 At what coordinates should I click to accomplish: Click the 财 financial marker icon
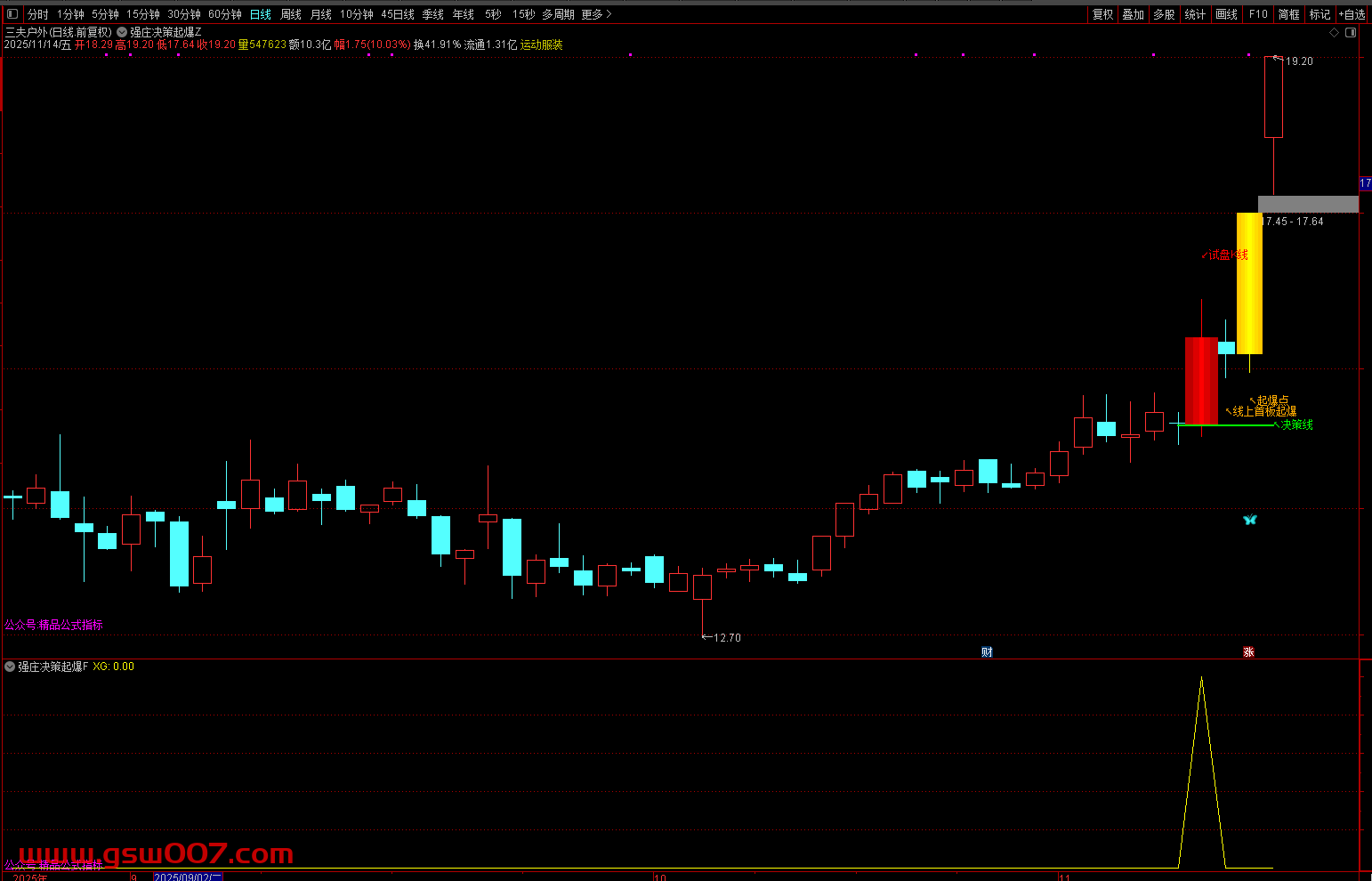coord(987,652)
